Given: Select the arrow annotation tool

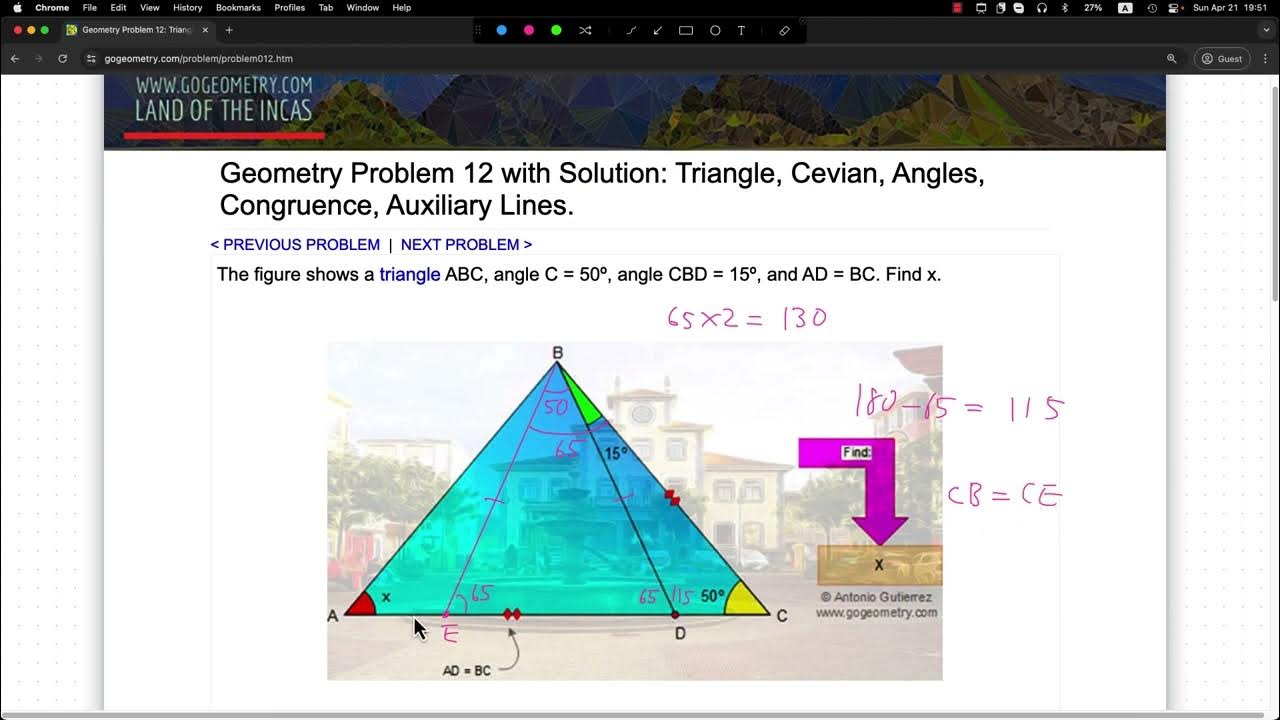Looking at the screenshot, I should pos(657,30).
